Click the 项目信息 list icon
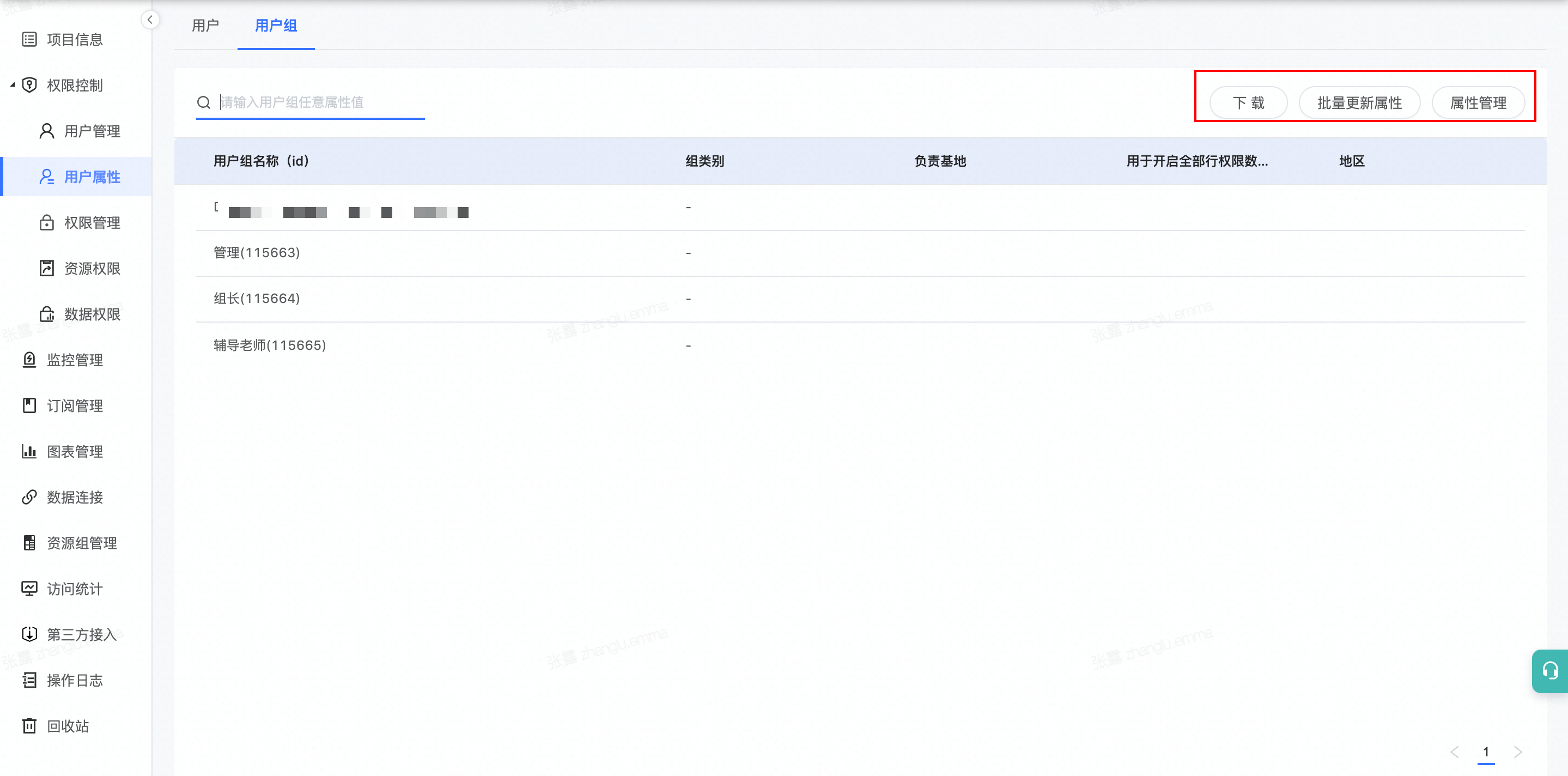Image resolution: width=1568 pixels, height=776 pixels. [29, 40]
